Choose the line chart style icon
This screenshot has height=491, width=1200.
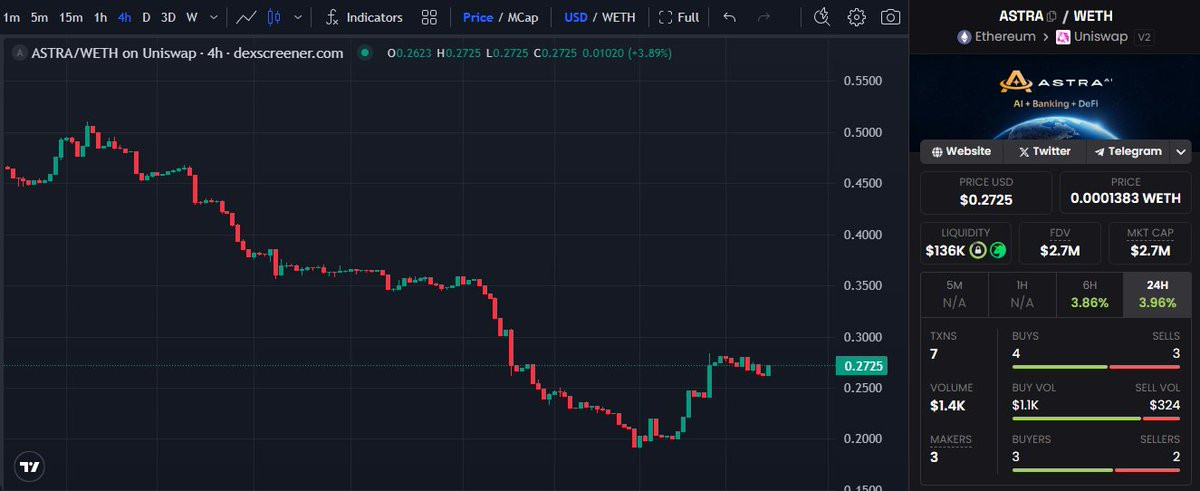(247, 17)
